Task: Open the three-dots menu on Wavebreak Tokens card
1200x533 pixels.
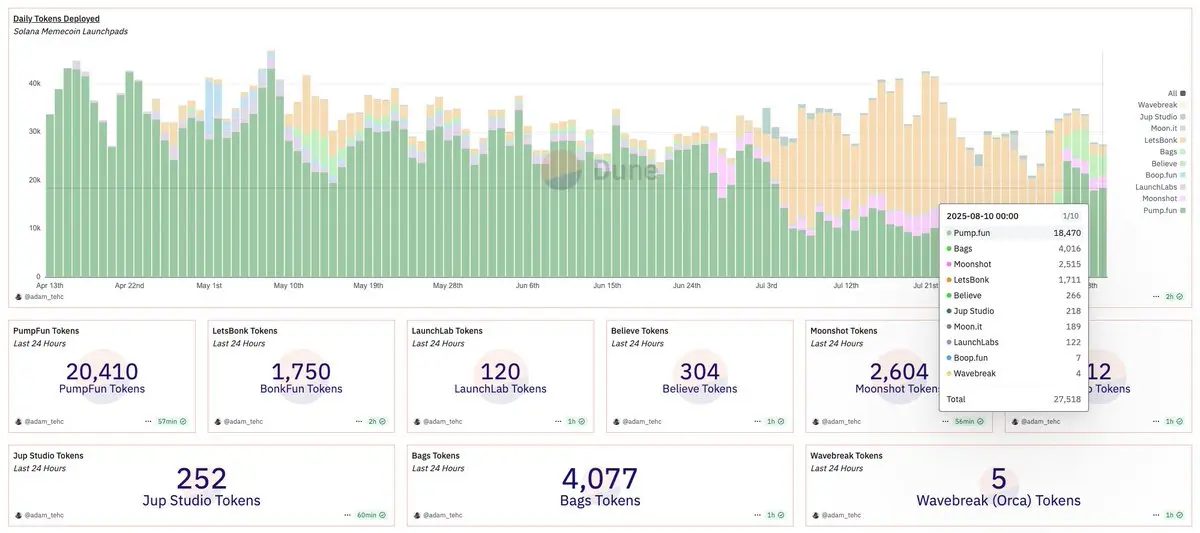Action: click(x=1155, y=515)
